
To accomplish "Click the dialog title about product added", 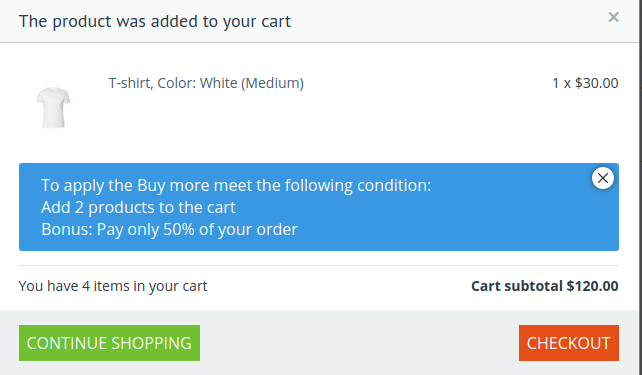I will 155,21.
